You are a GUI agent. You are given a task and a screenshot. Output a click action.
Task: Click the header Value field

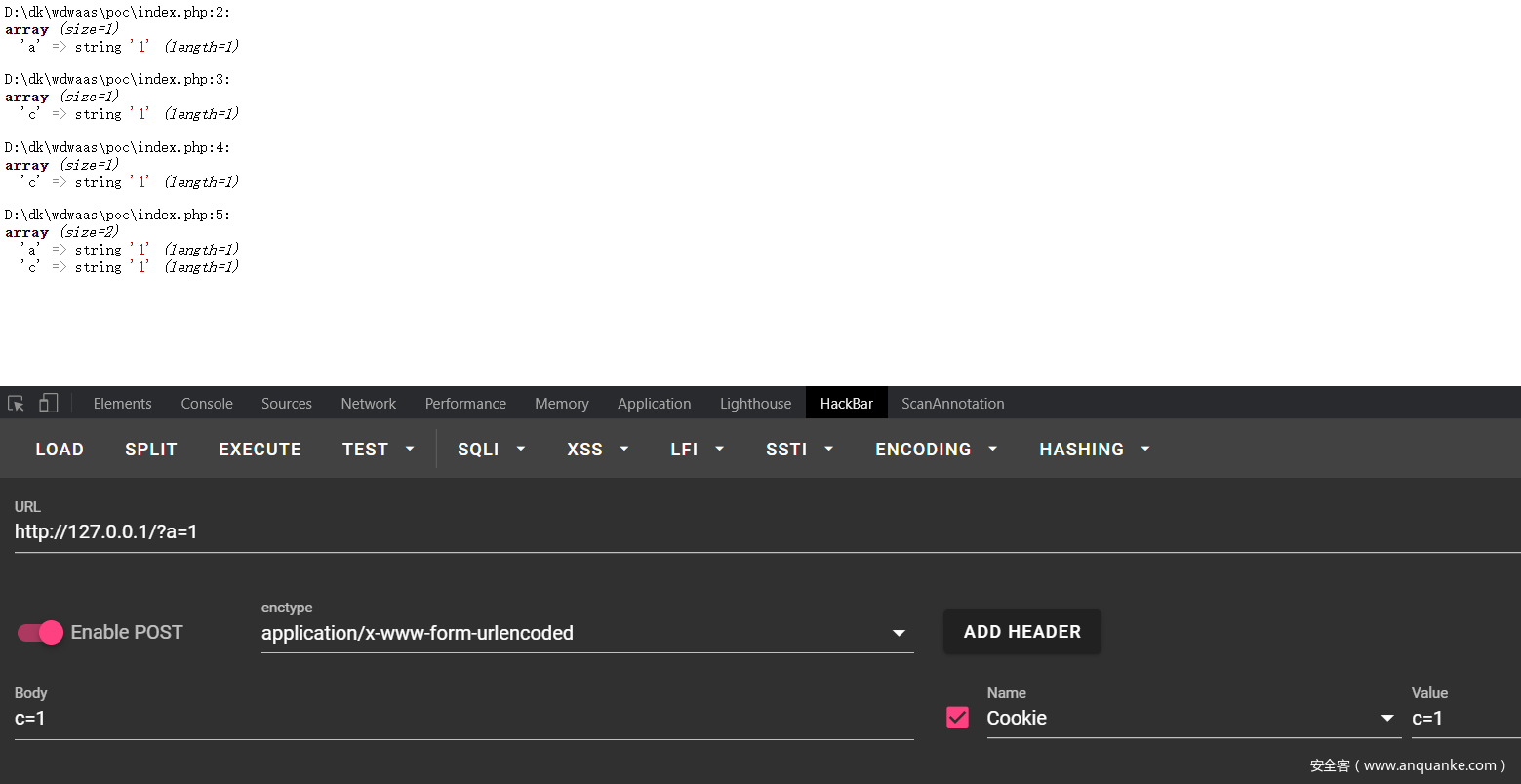click(x=1463, y=719)
